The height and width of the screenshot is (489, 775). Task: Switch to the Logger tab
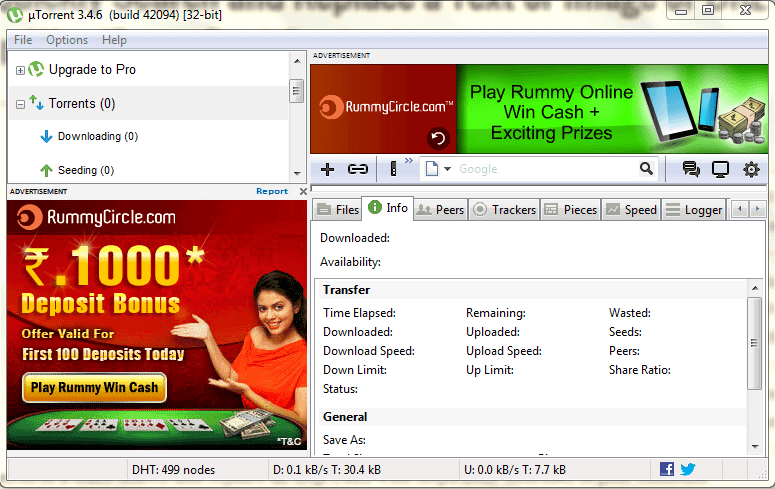(x=693, y=210)
